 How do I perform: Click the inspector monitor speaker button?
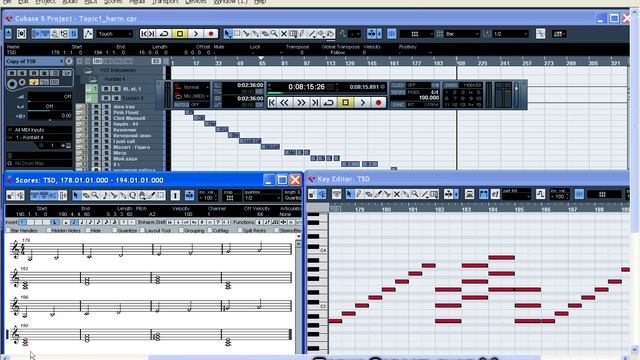(x=22, y=82)
